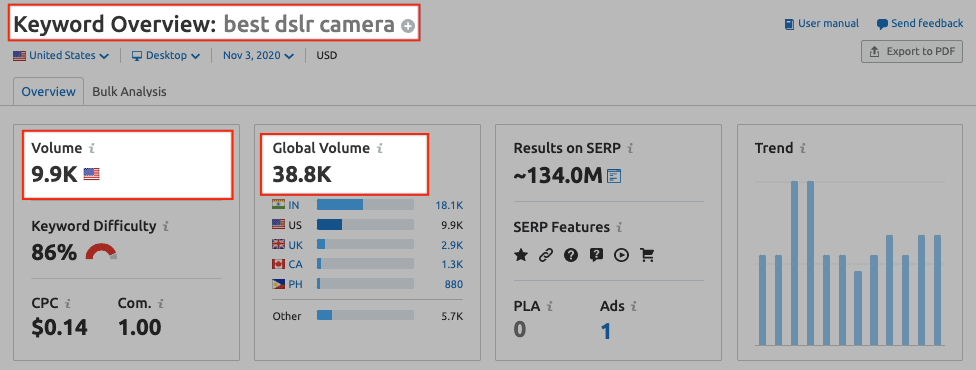
Task: Click the shopping cart SERP feature icon
Action: tap(647, 255)
